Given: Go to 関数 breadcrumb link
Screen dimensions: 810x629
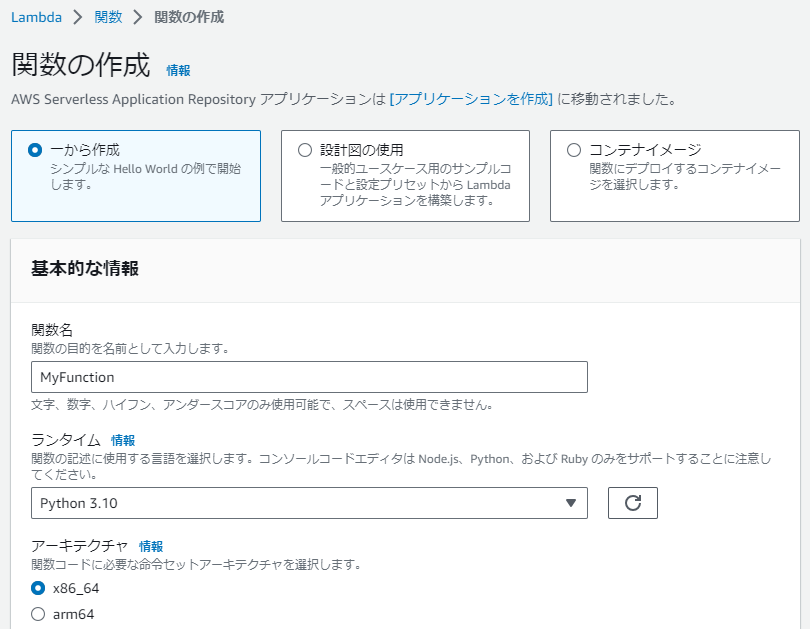Looking at the screenshot, I should click(x=108, y=17).
